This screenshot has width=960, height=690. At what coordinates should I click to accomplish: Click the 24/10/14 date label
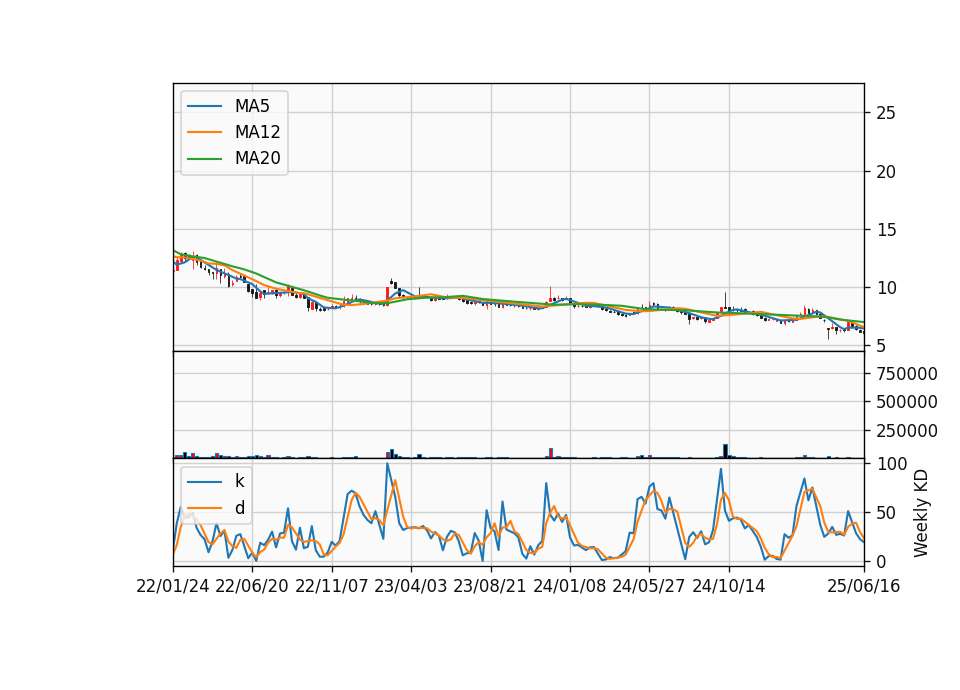coord(729,586)
